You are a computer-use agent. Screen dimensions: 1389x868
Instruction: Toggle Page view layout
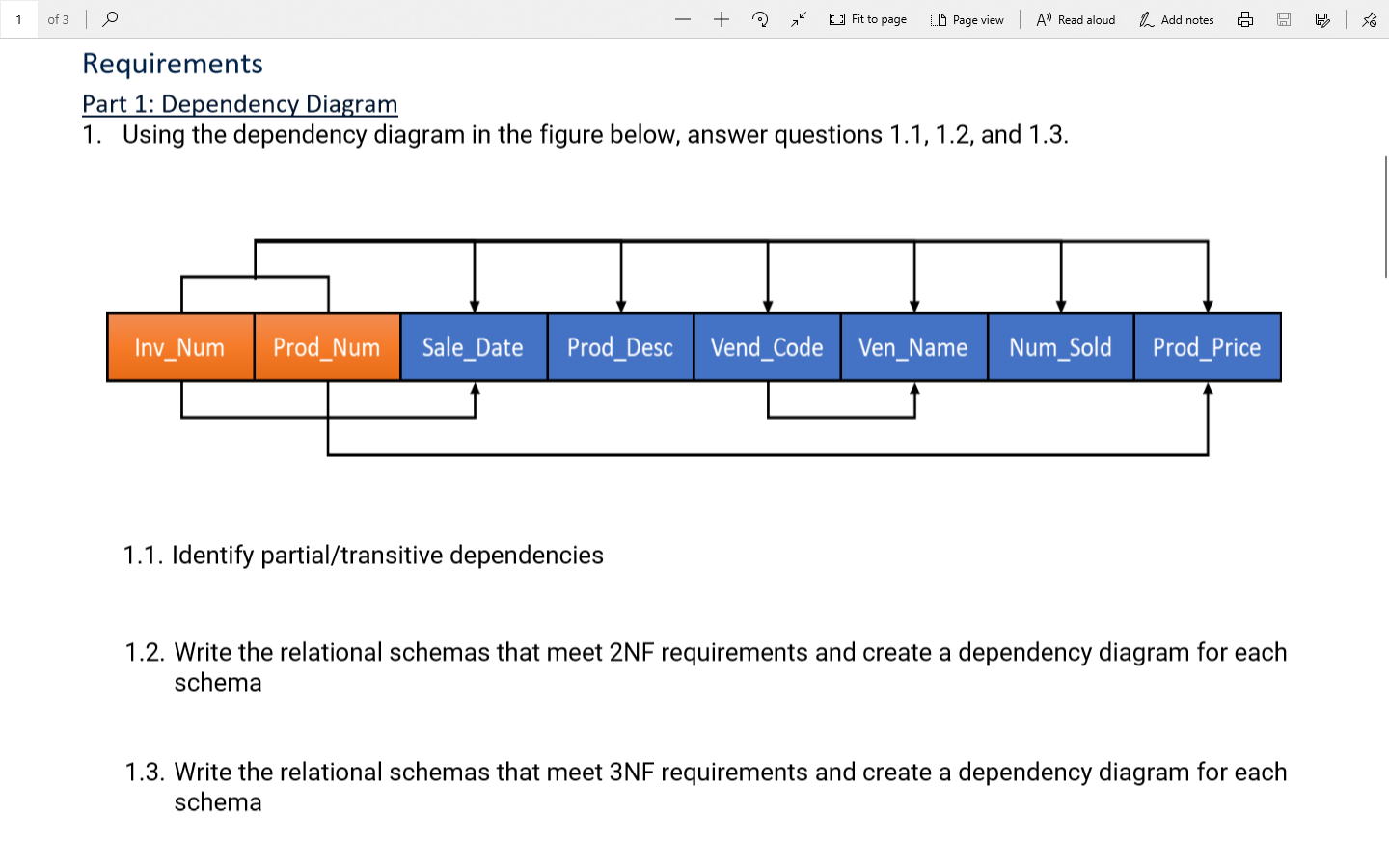click(x=967, y=19)
